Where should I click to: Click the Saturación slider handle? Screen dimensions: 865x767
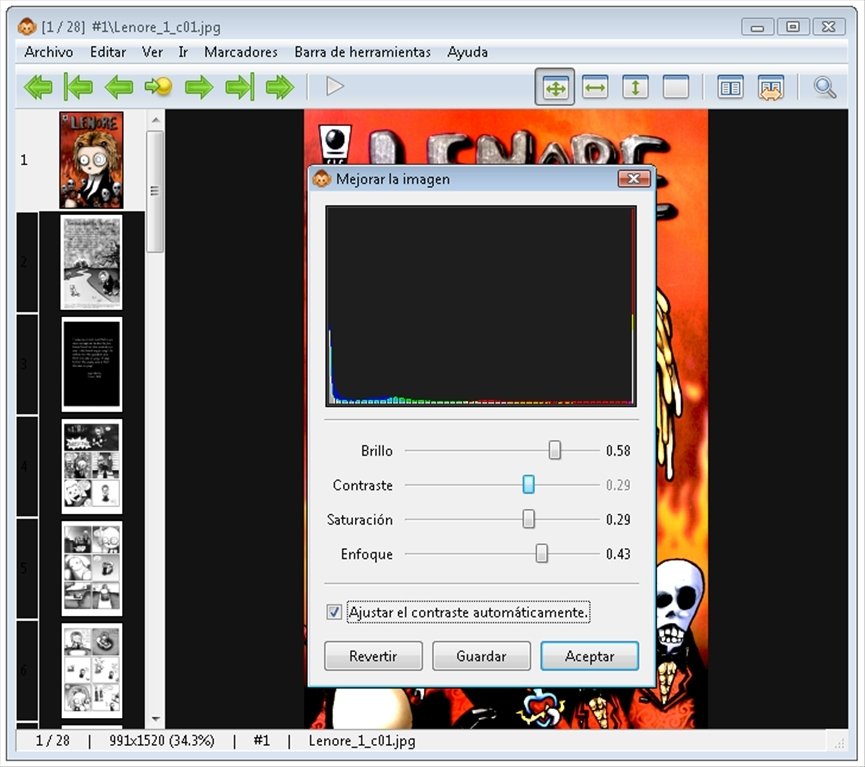528,519
